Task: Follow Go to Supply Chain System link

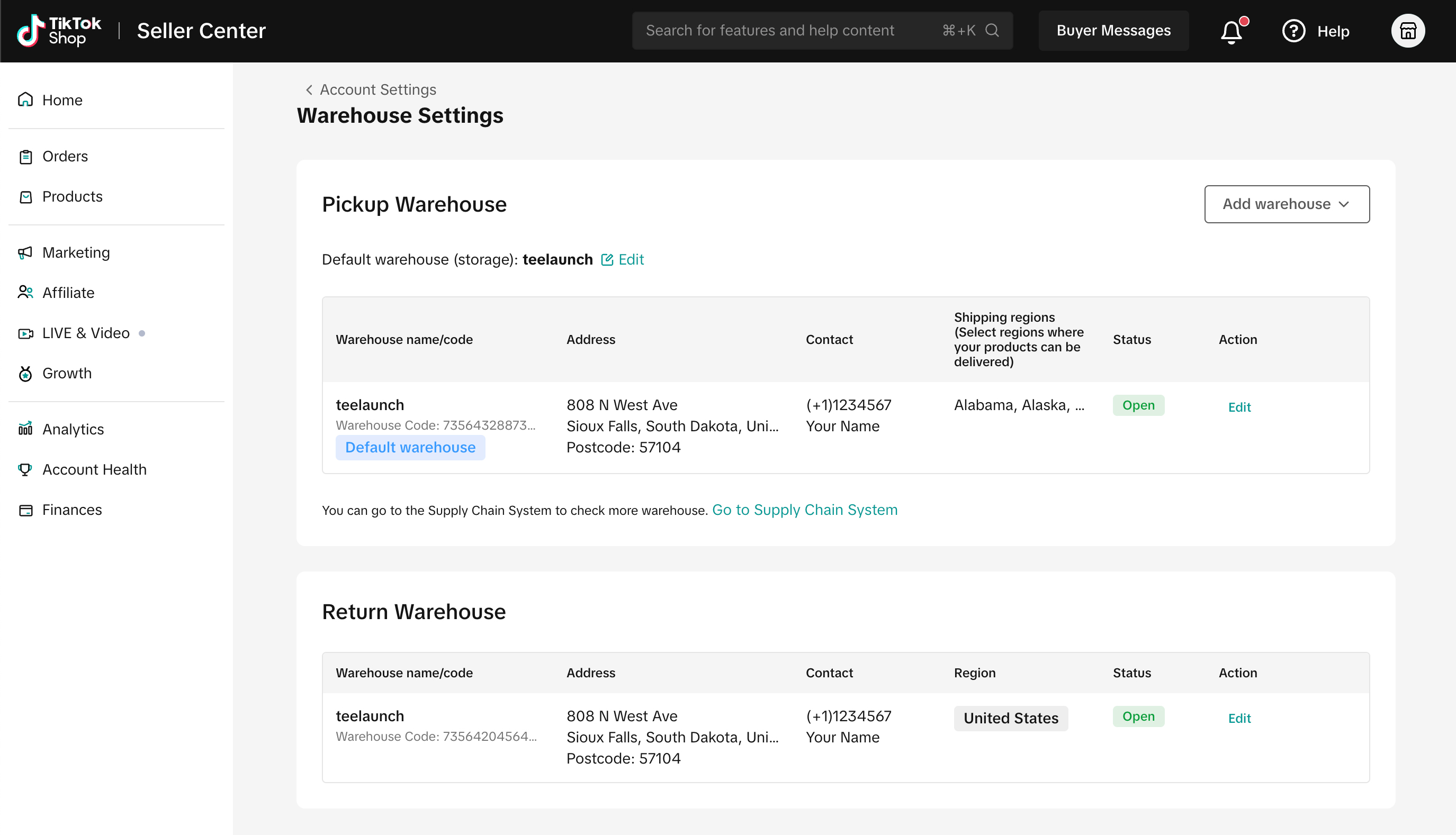Action: 804,510
